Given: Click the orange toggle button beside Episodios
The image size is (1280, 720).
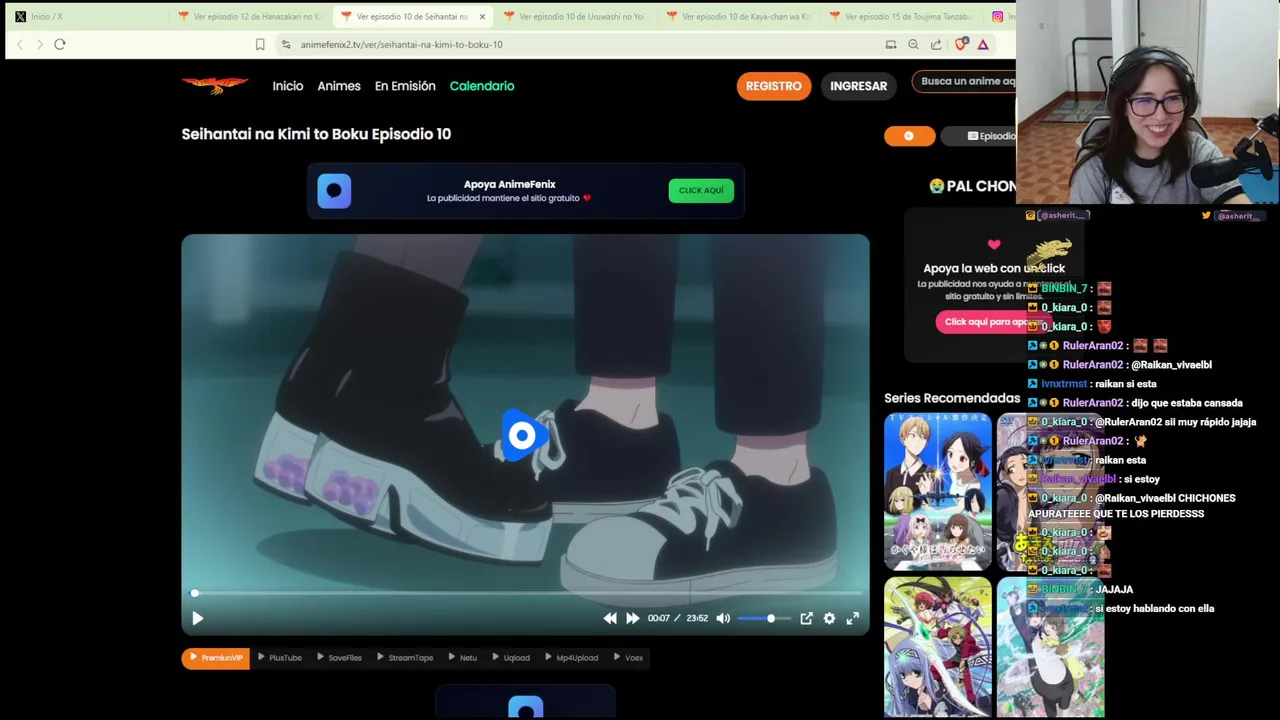Looking at the screenshot, I should (909, 136).
